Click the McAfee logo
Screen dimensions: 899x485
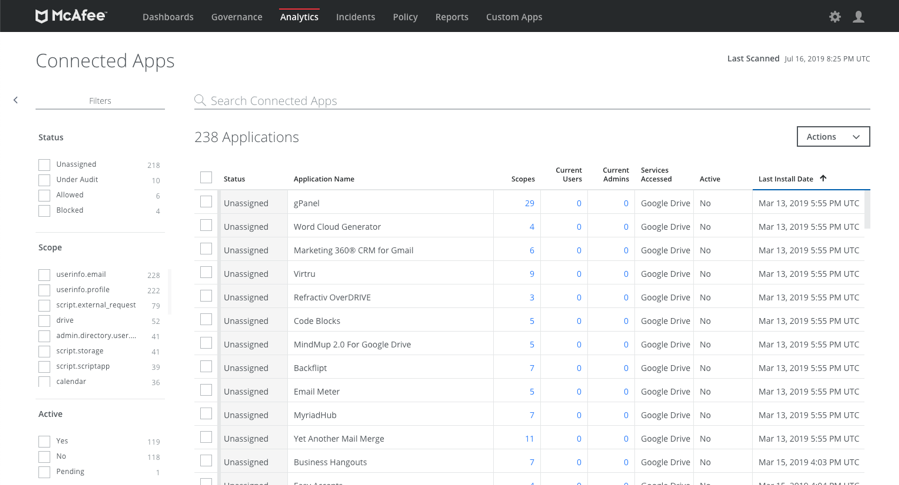[x=71, y=16]
